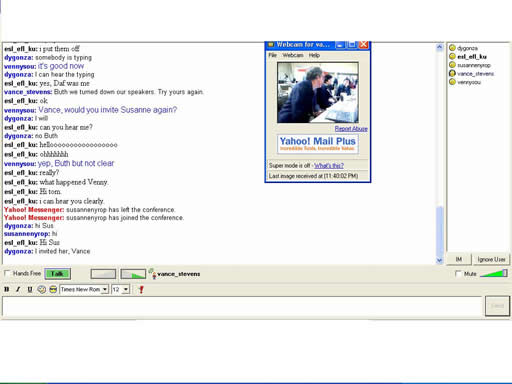Open the emoticons smiley picker
The width and height of the screenshot is (512, 384).
point(42,289)
